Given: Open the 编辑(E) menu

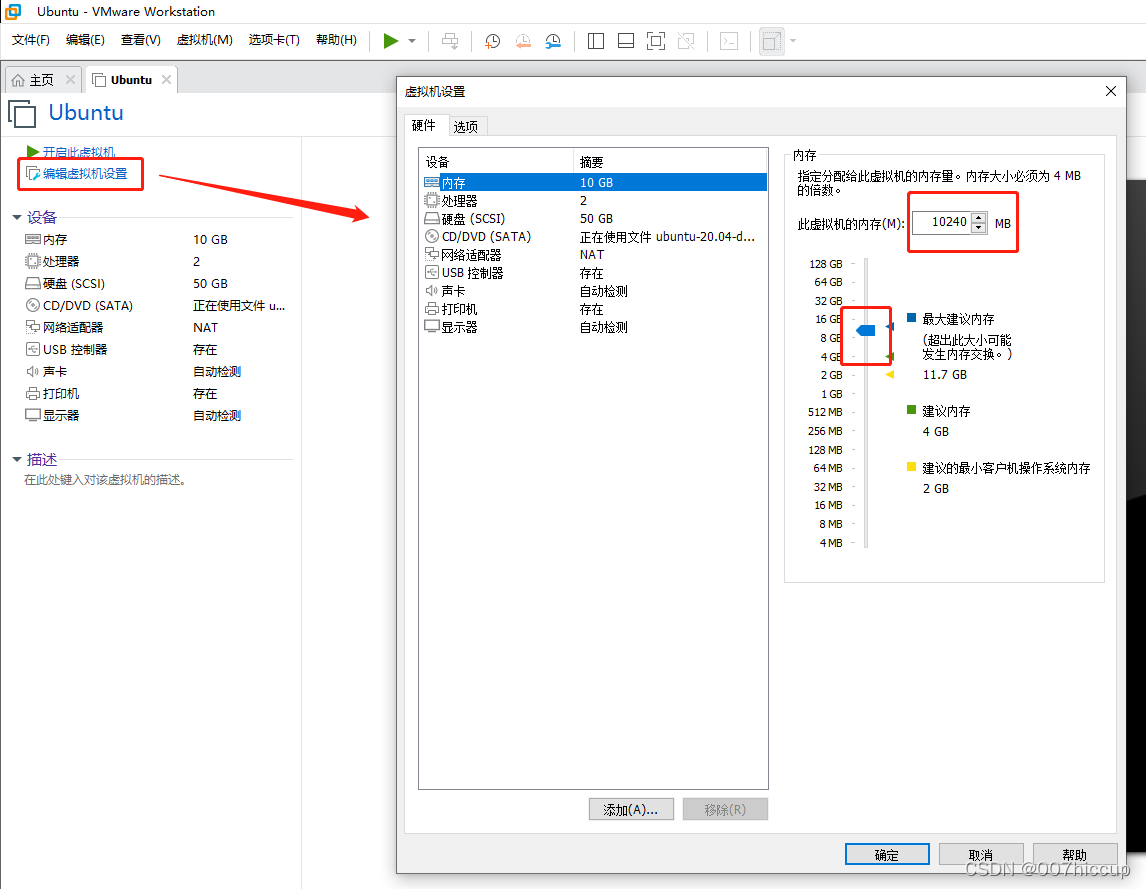Looking at the screenshot, I should (x=85, y=39).
